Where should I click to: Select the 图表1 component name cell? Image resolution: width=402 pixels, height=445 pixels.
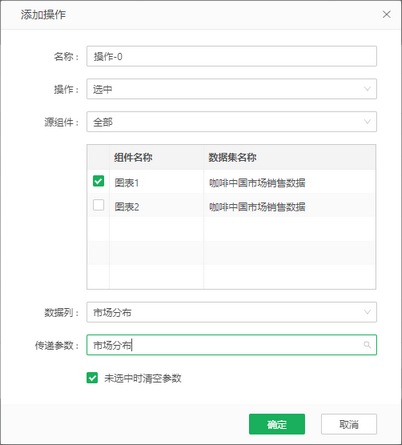click(x=157, y=183)
